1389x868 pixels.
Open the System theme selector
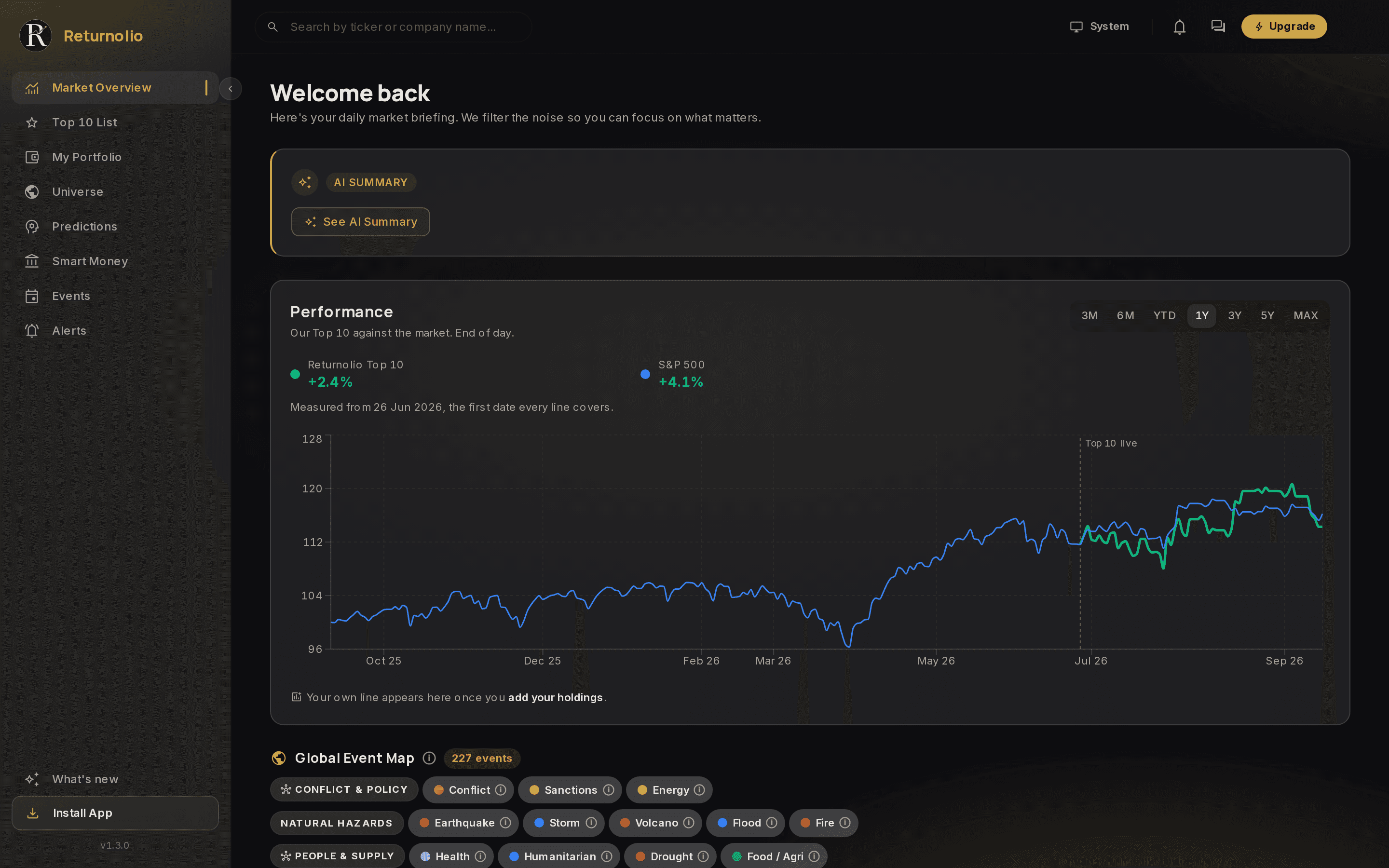point(1099,27)
